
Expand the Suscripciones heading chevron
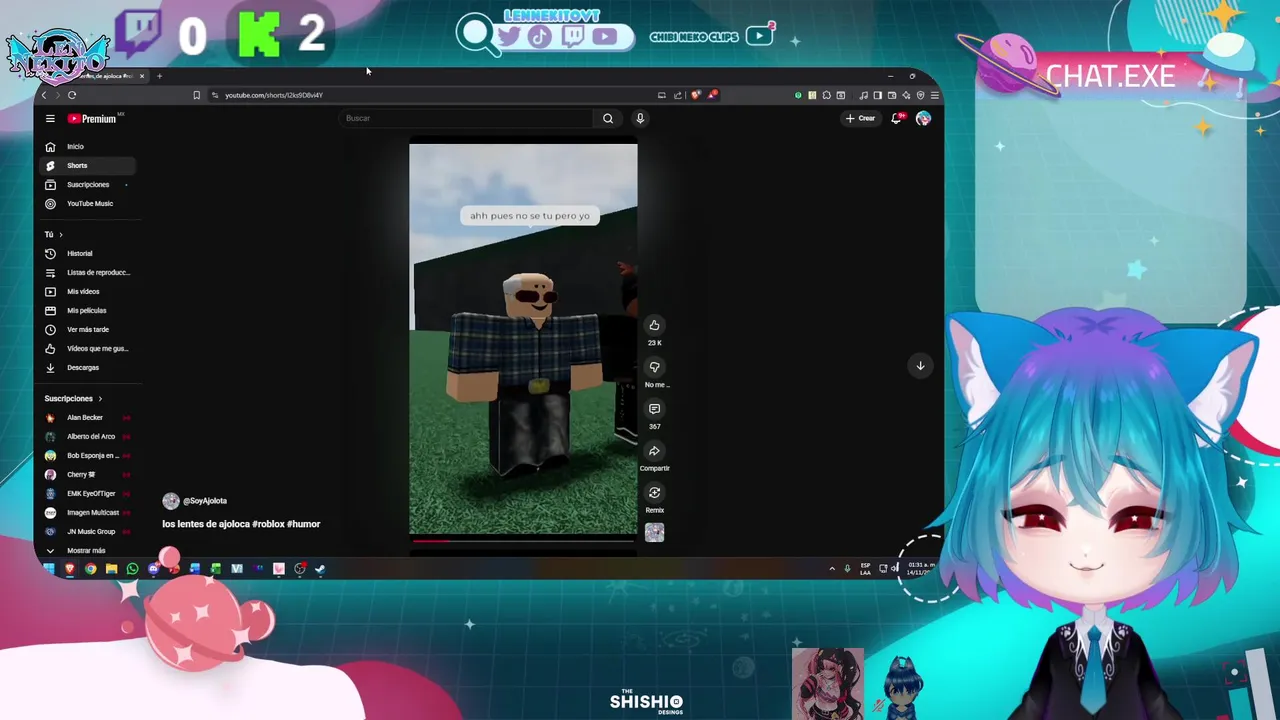[99, 398]
